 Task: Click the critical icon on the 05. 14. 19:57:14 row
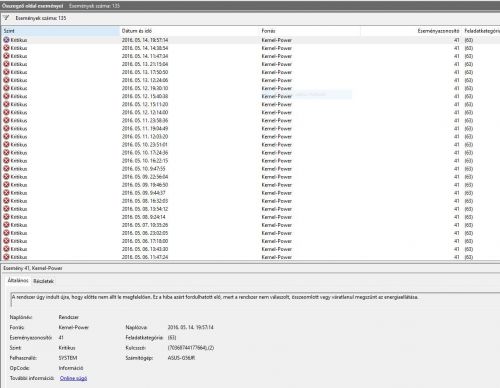coord(6,40)
